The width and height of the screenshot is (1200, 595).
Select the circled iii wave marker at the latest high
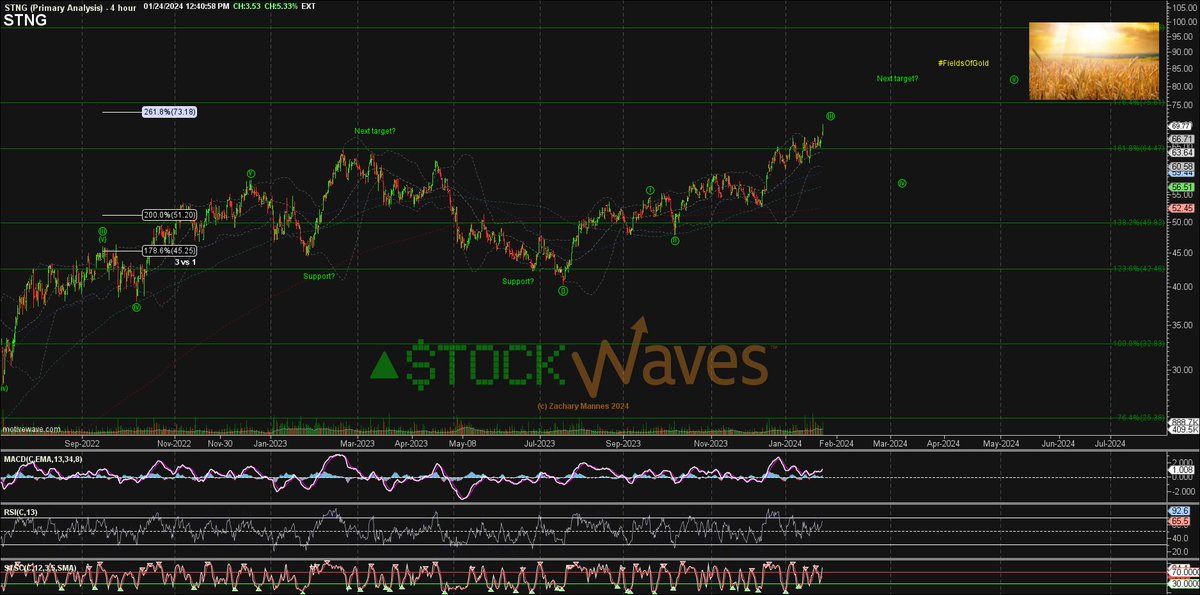830,116
